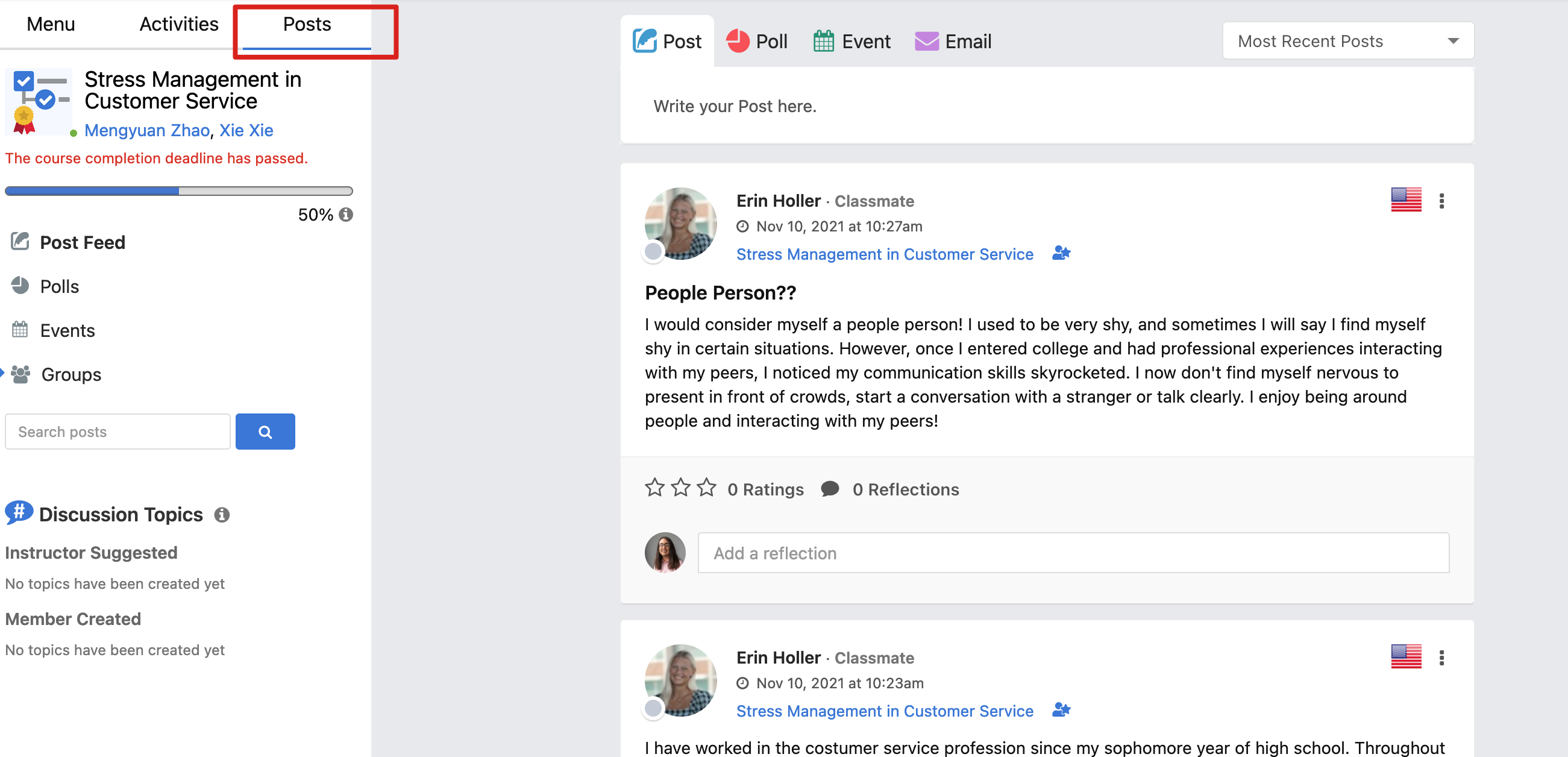The height and width of the screenshot is (757, 1568).
Task: Click the reflections speech bubble icon
Action: 830,488
